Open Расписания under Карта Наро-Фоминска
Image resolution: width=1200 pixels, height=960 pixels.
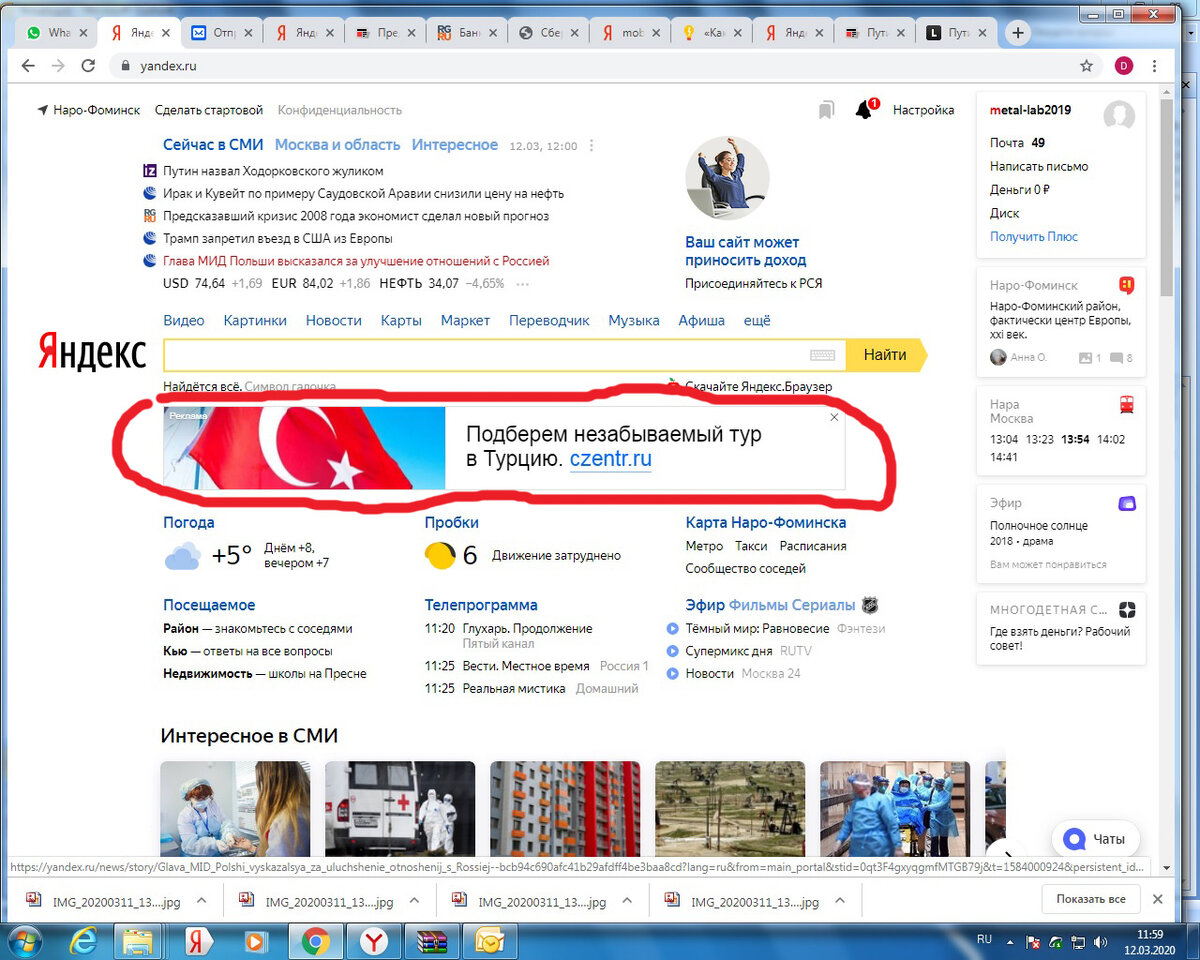tap(813, 546)
